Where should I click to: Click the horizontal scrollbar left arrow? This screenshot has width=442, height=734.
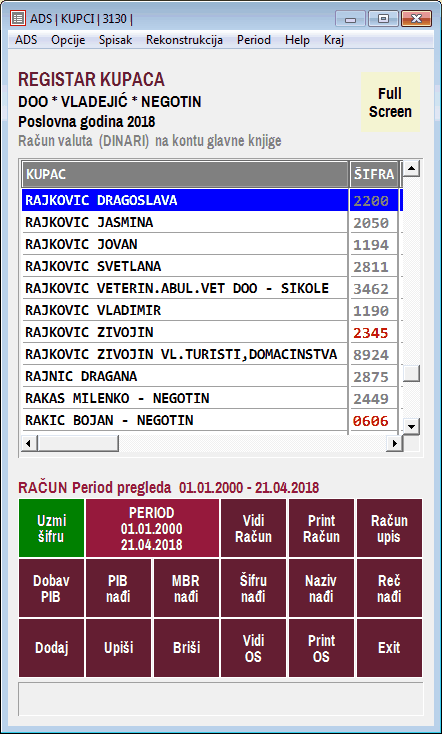click(x=29, y=443)
